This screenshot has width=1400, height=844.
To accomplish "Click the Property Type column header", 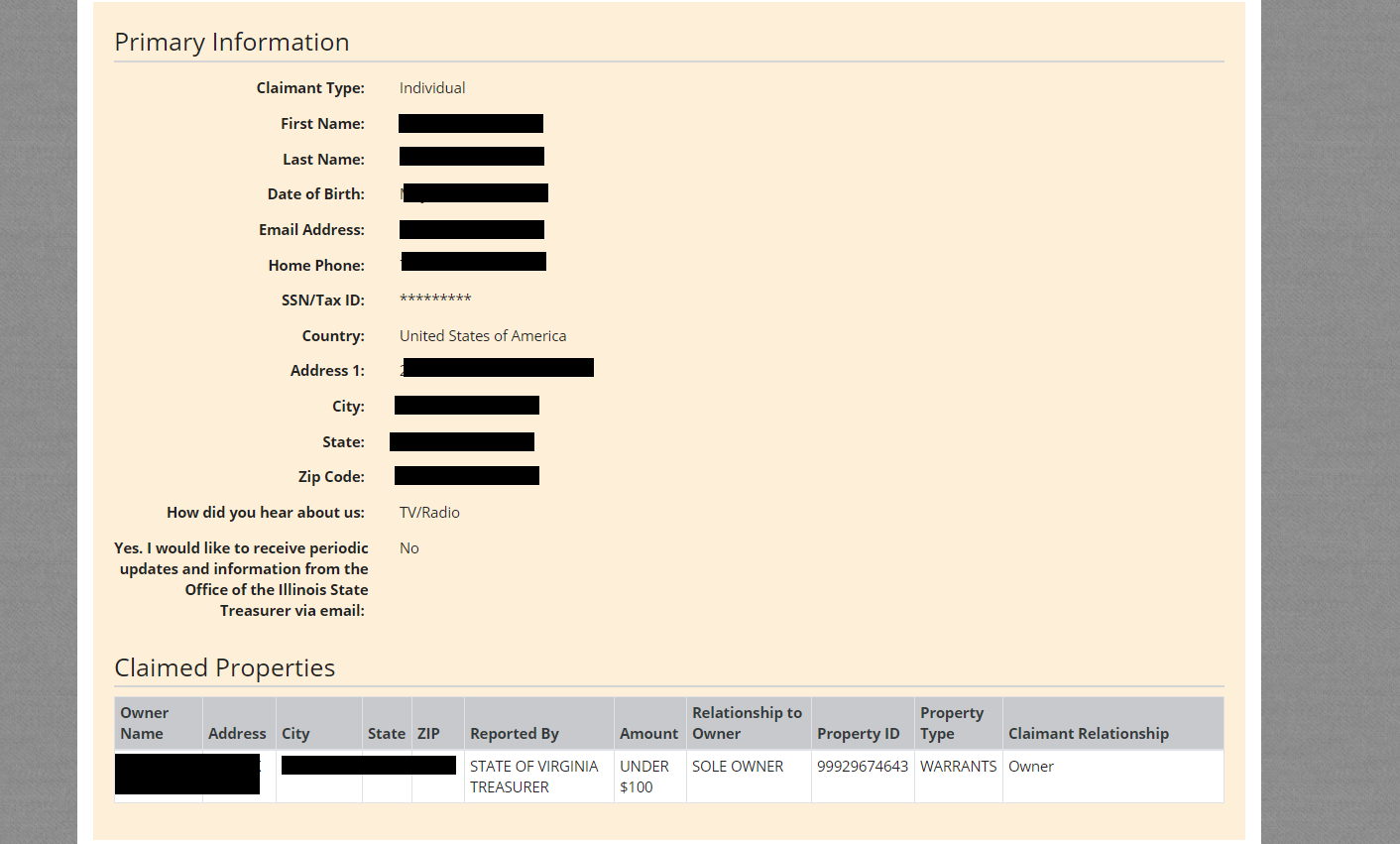I will pyautogui.click(x=951, y=723).
